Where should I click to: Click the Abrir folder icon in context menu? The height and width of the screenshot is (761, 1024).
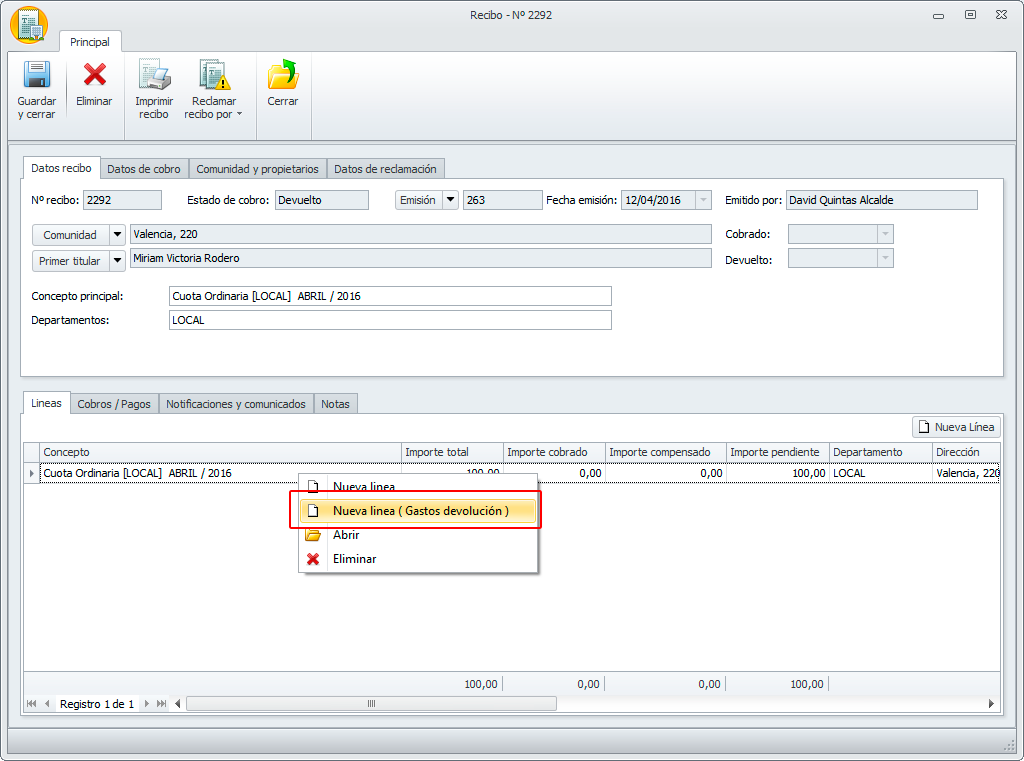tap(313, 535)
